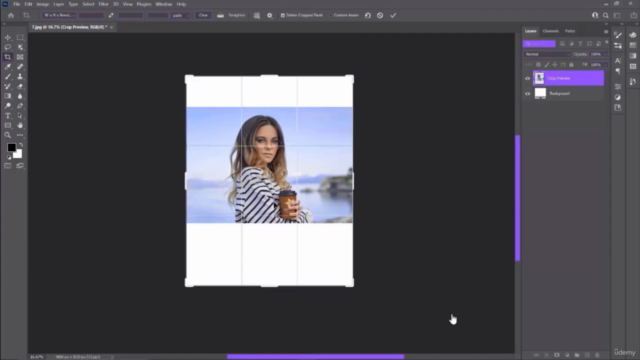The width and height of the screenshot is (640, 360).
Task: Select the Horizontal Type tool
Action: pos(8,116)
